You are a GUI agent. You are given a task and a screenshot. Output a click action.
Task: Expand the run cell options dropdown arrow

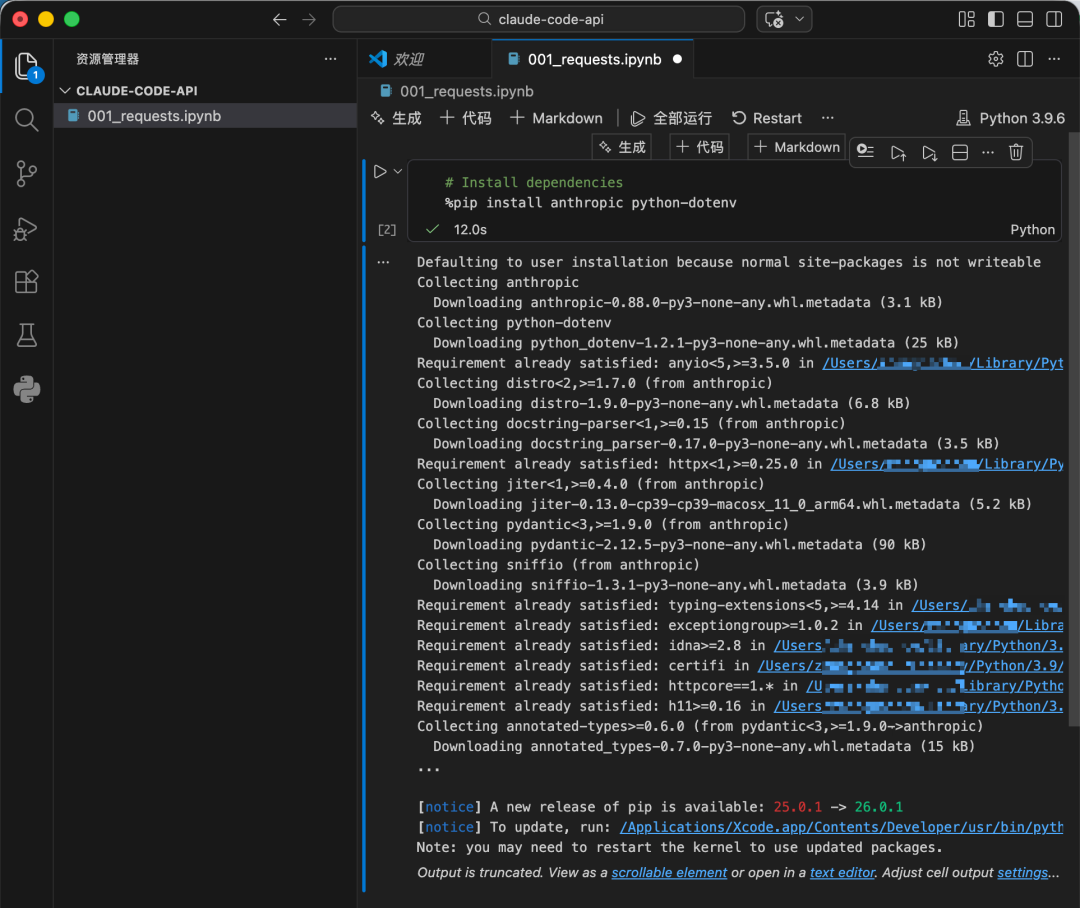(x=397, y=172)
